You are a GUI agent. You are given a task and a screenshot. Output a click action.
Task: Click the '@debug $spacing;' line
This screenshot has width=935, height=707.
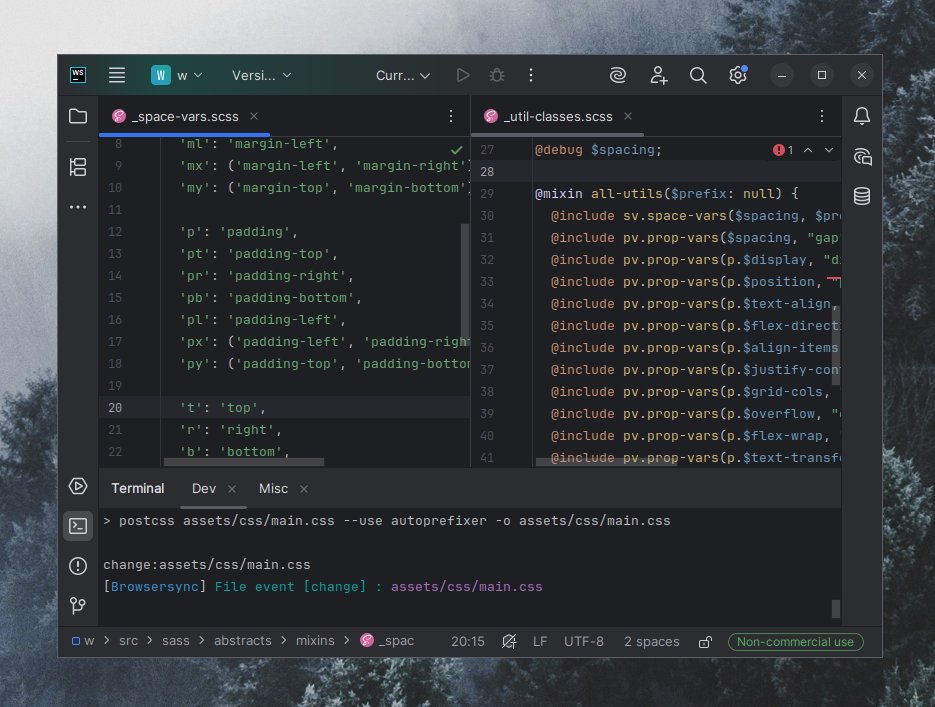[x=598, y=150]
